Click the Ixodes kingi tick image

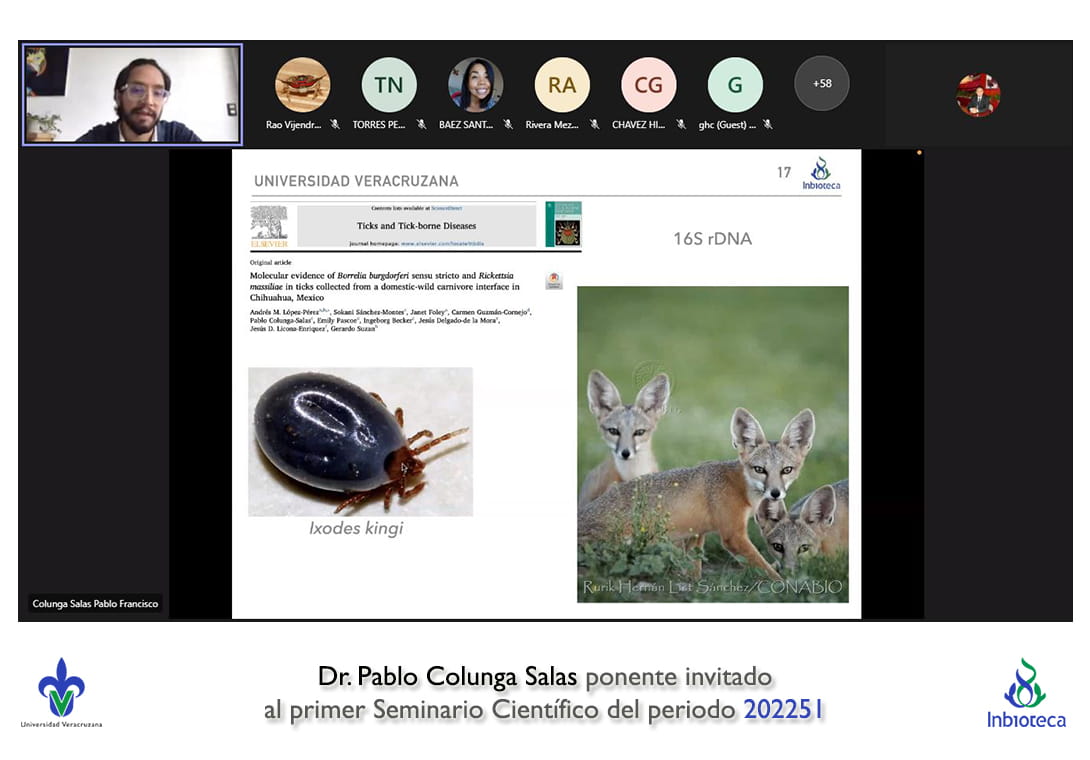coord(360,441)
